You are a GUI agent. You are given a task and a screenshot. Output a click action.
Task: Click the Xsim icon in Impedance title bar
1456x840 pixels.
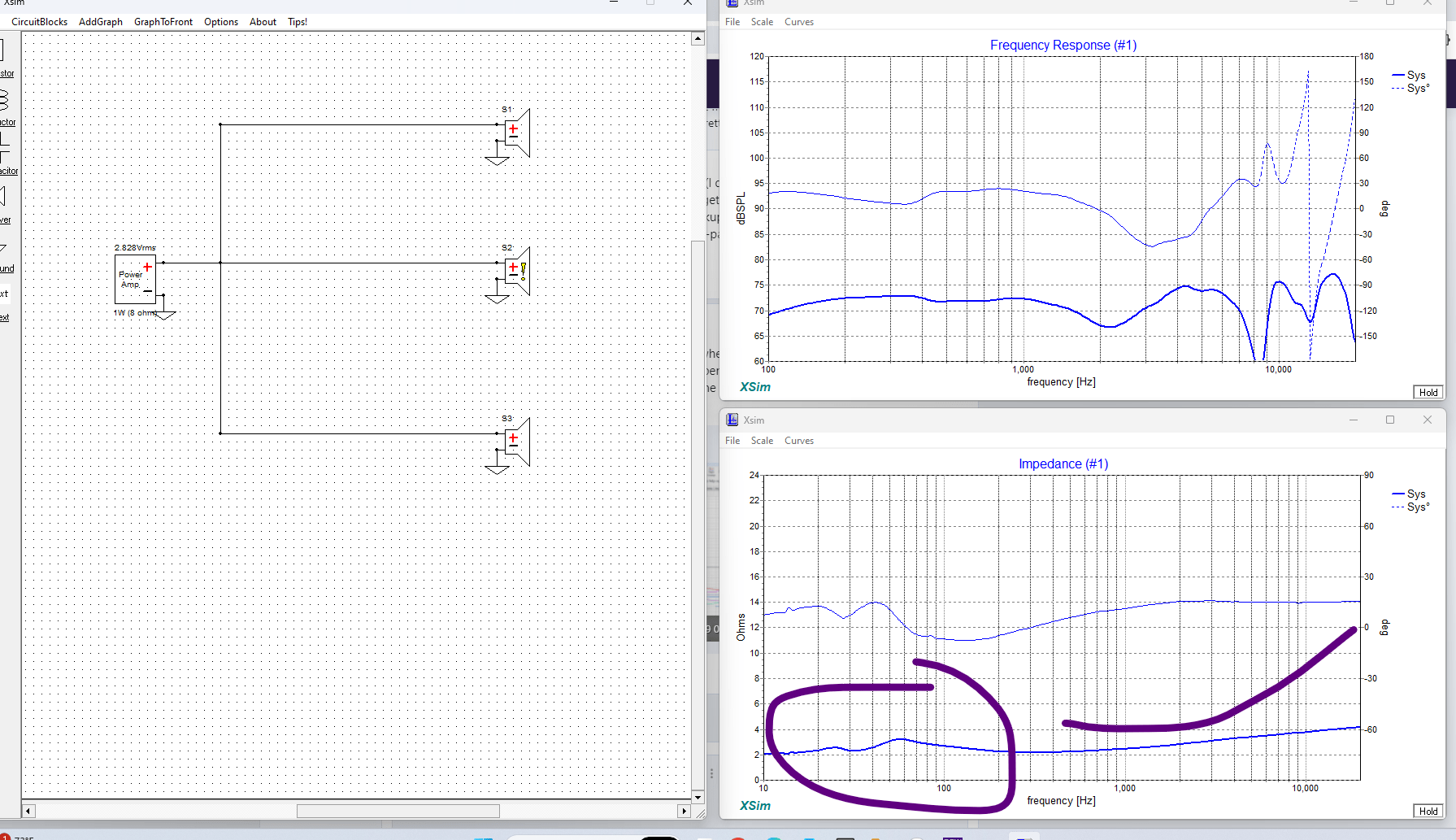point(732,420)
